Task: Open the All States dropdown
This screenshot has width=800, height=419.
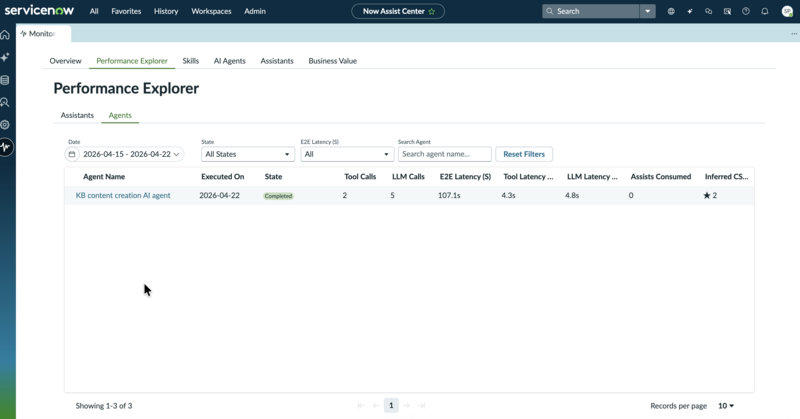Action: (x=248, y=154)
